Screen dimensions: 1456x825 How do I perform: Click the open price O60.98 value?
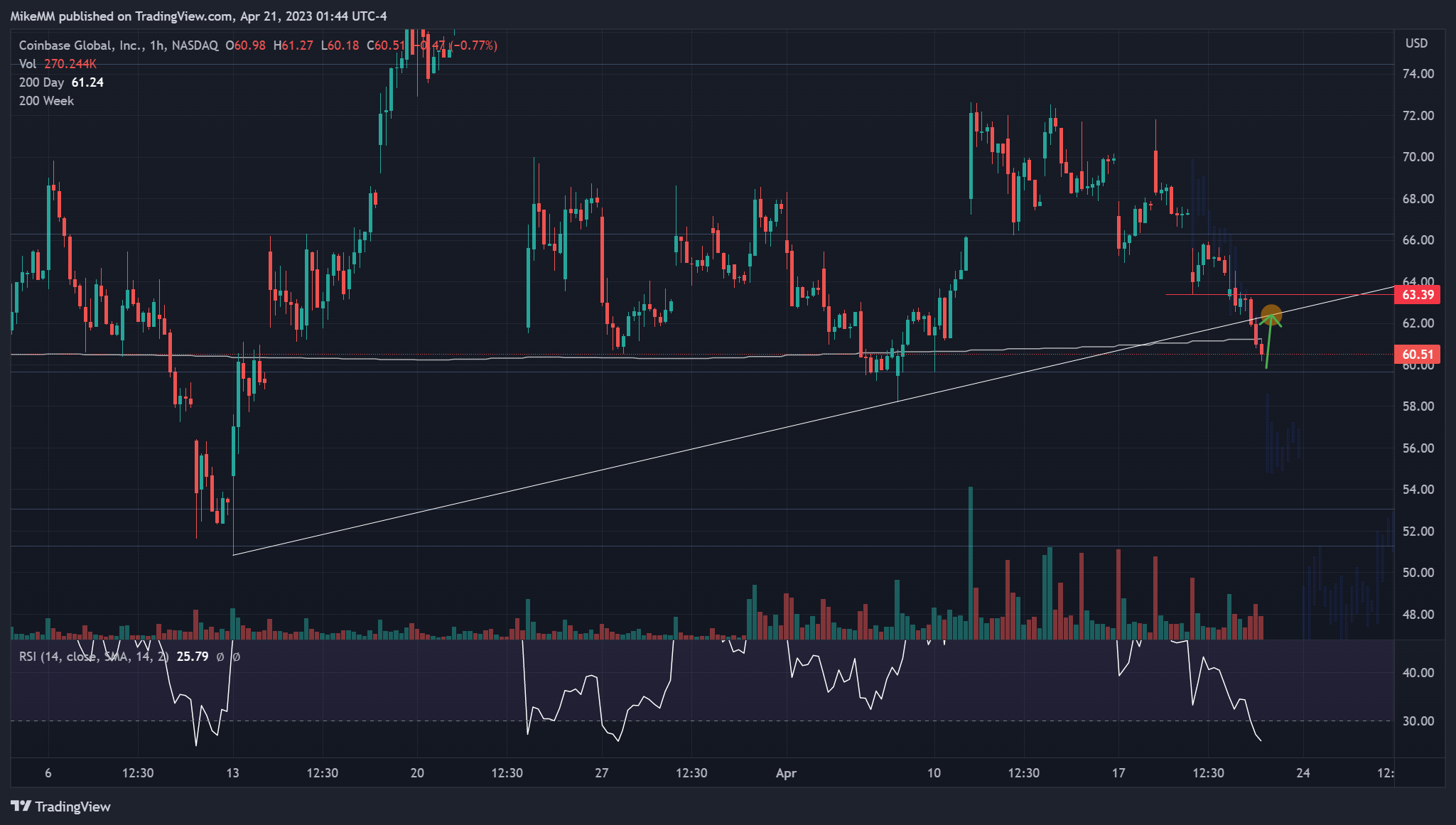245,45
